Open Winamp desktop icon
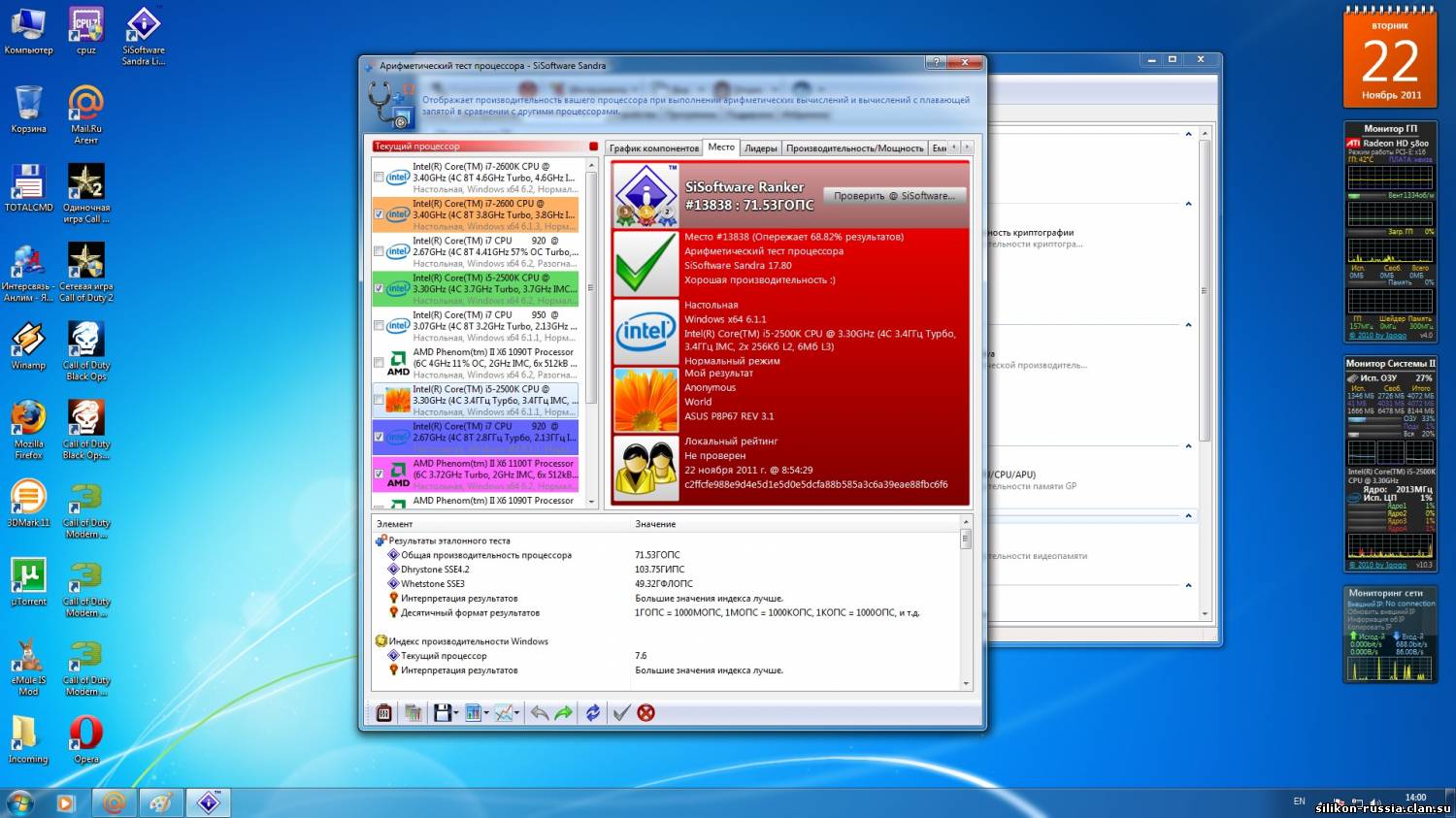Screen dimensions: 1456x818 [x=28, y=346]
